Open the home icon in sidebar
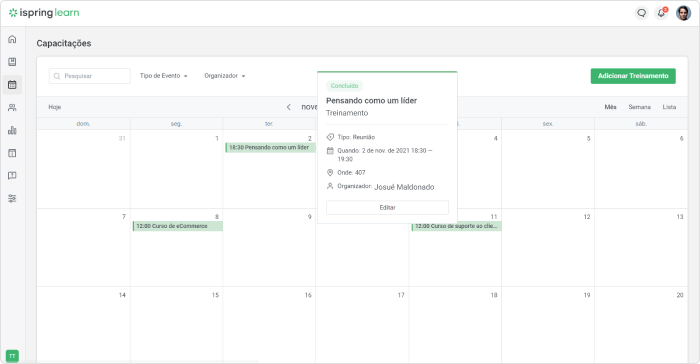Image resolution: width=700 pixels, height=364 pixels. tap(12, 39)
